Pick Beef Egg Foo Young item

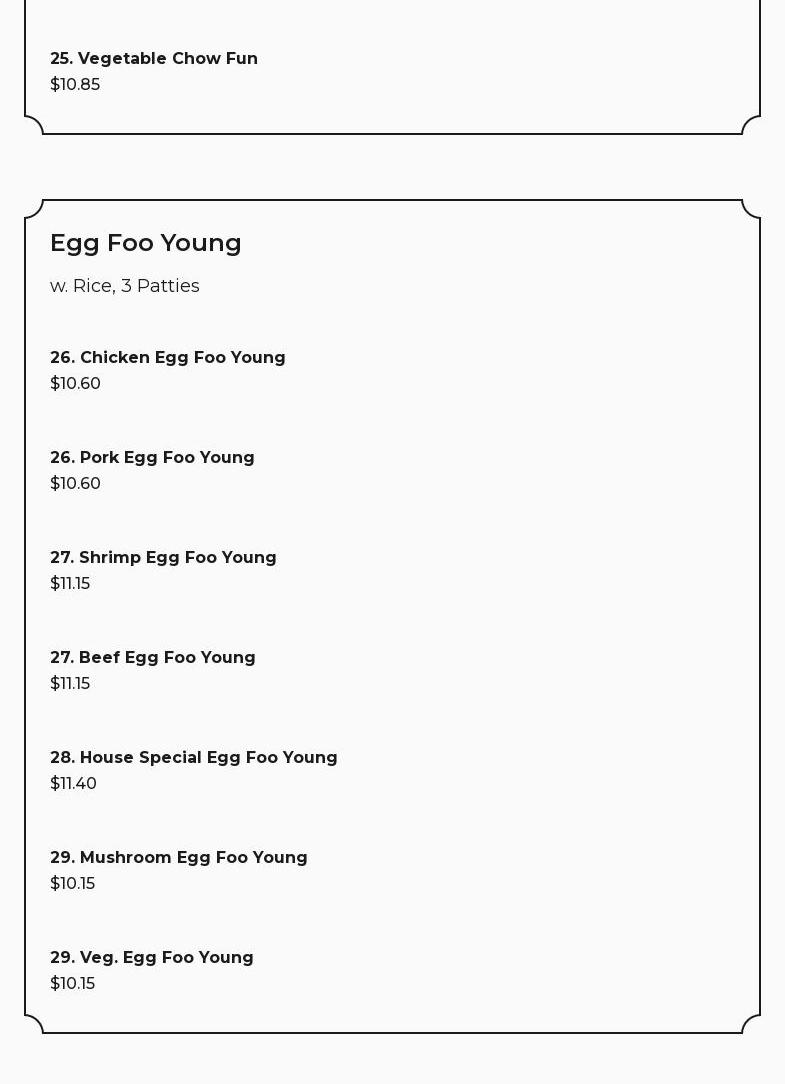(153, 657)
